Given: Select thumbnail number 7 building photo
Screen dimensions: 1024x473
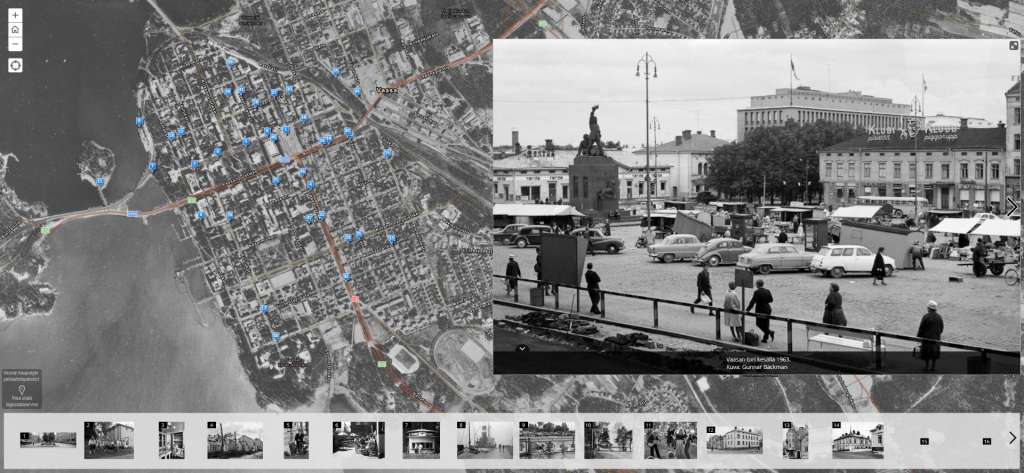Looking at the screenshot, I should pos(421,439).
